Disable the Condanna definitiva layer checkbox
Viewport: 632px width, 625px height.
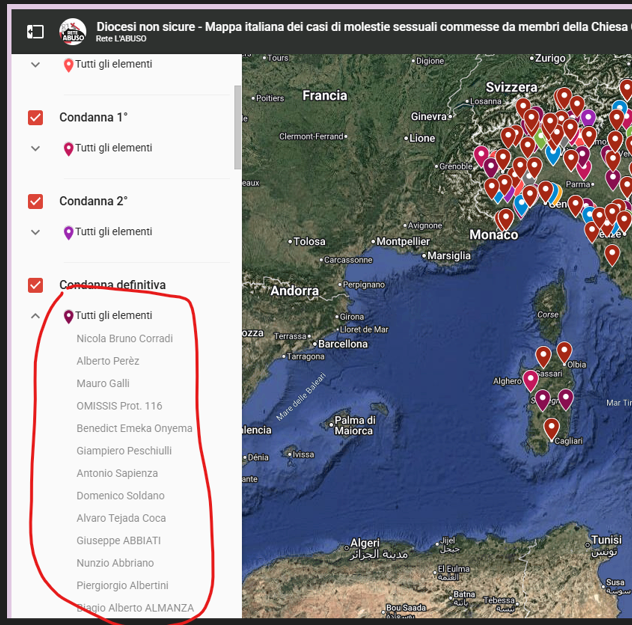(36, 285)
